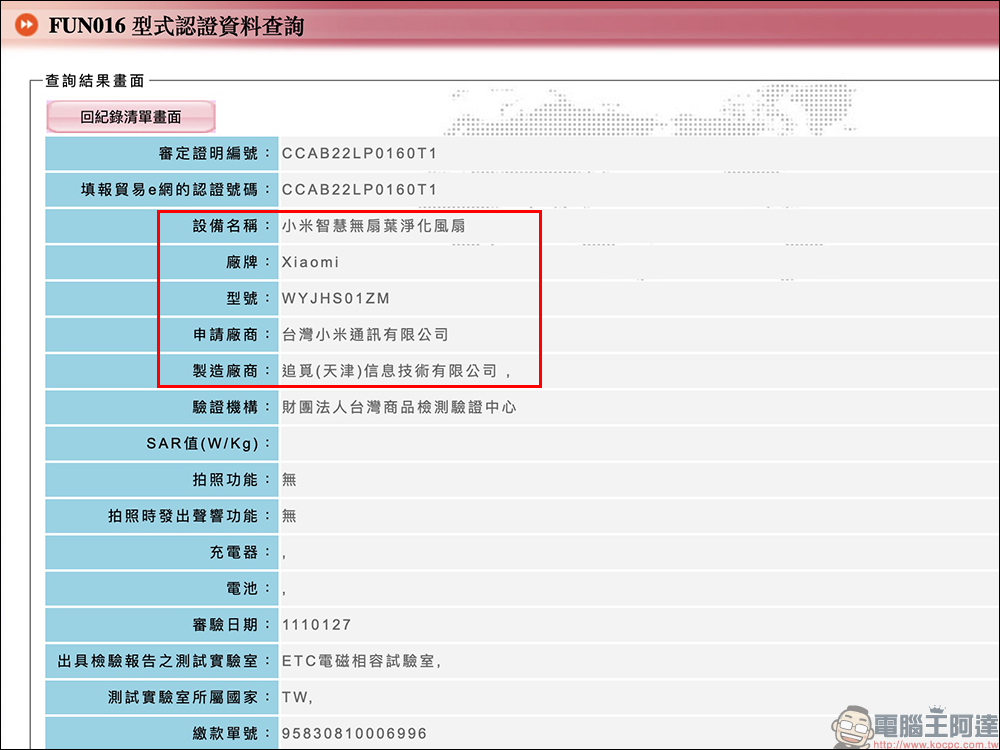Click the 審驗日期 label
The width and height of the screenshot is (1000, 750).
233,624
